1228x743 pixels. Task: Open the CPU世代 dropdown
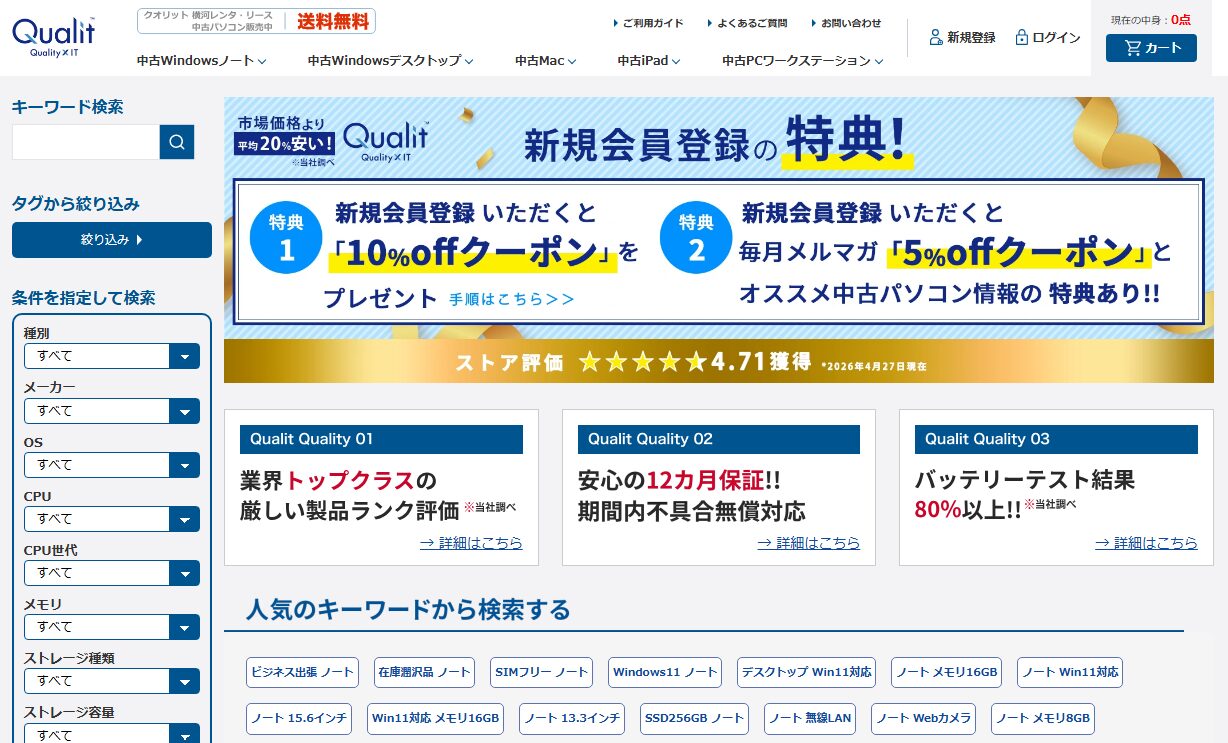click(x=112, y=573)
